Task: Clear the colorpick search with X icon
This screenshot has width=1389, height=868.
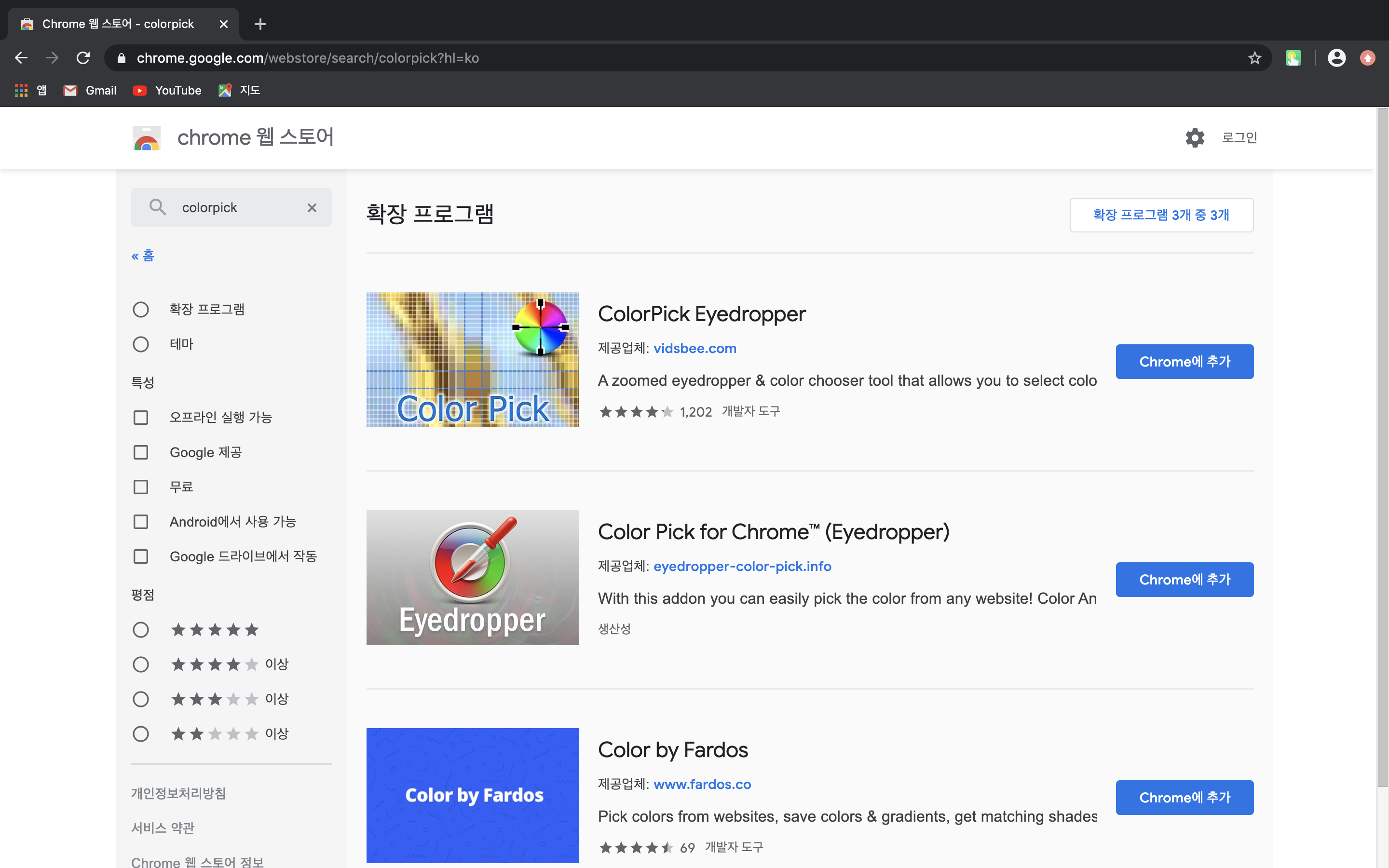Action: 312,208
